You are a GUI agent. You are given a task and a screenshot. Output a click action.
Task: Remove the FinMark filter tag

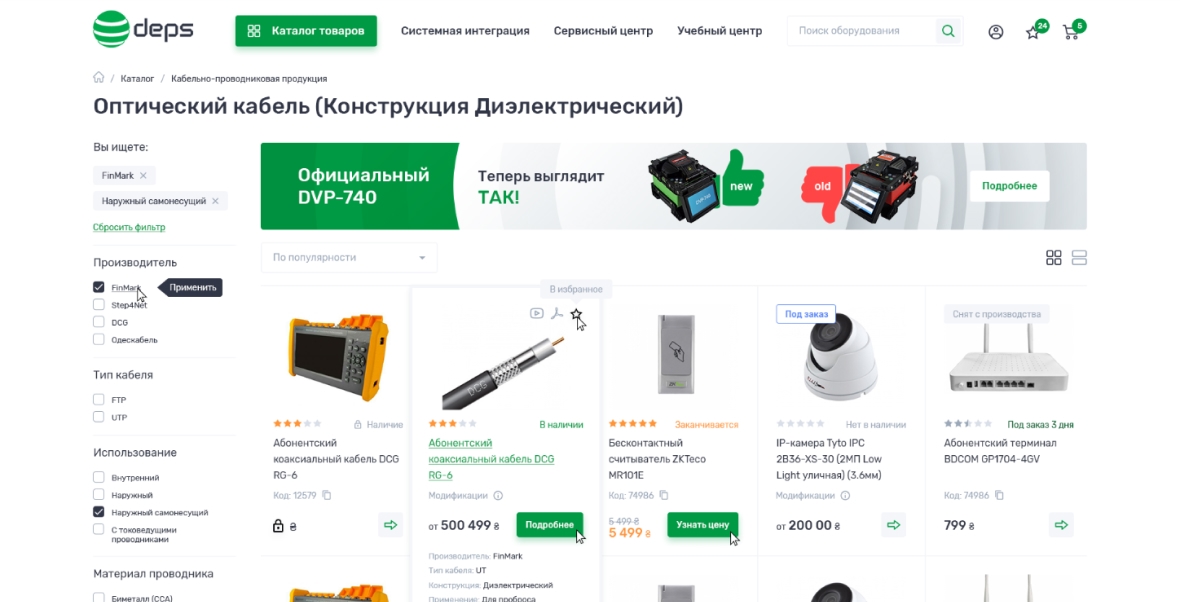pyautogui.click(x=143, y=175)
